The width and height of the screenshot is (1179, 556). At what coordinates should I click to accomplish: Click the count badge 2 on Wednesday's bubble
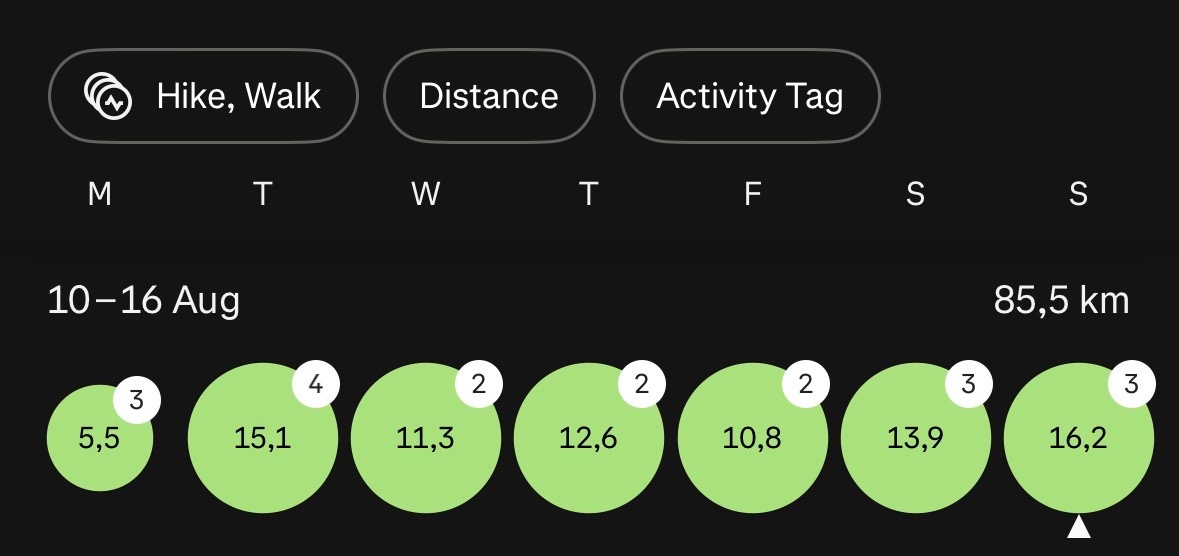479,384
